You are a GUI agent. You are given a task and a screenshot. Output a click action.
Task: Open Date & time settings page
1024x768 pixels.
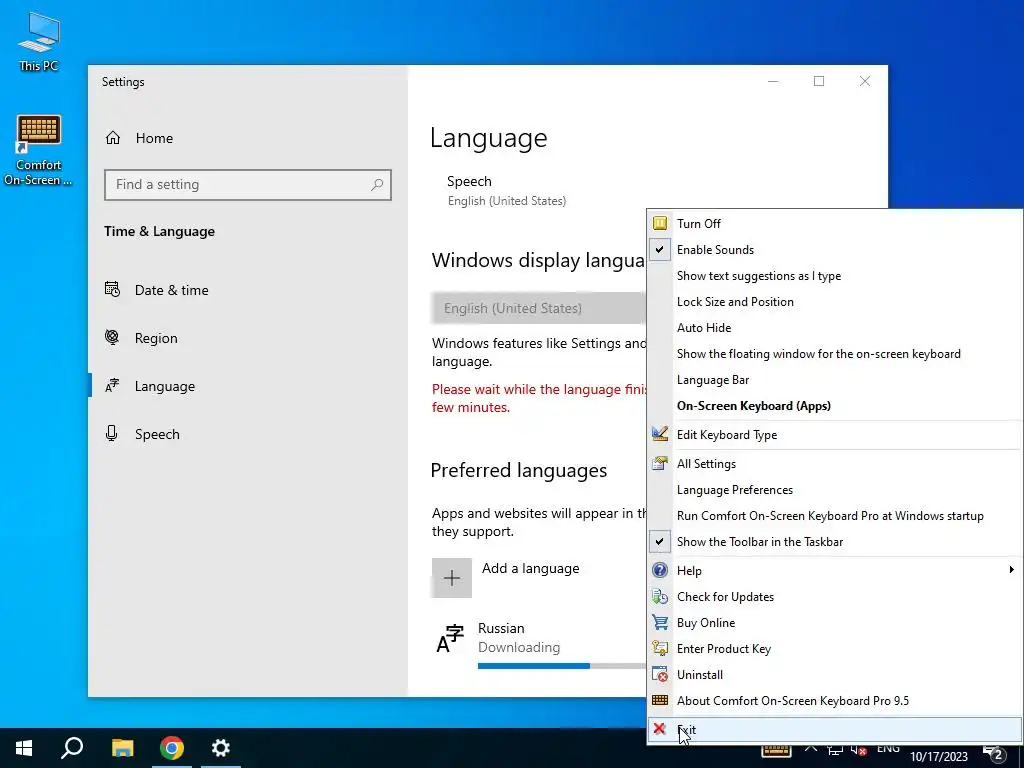248,290
